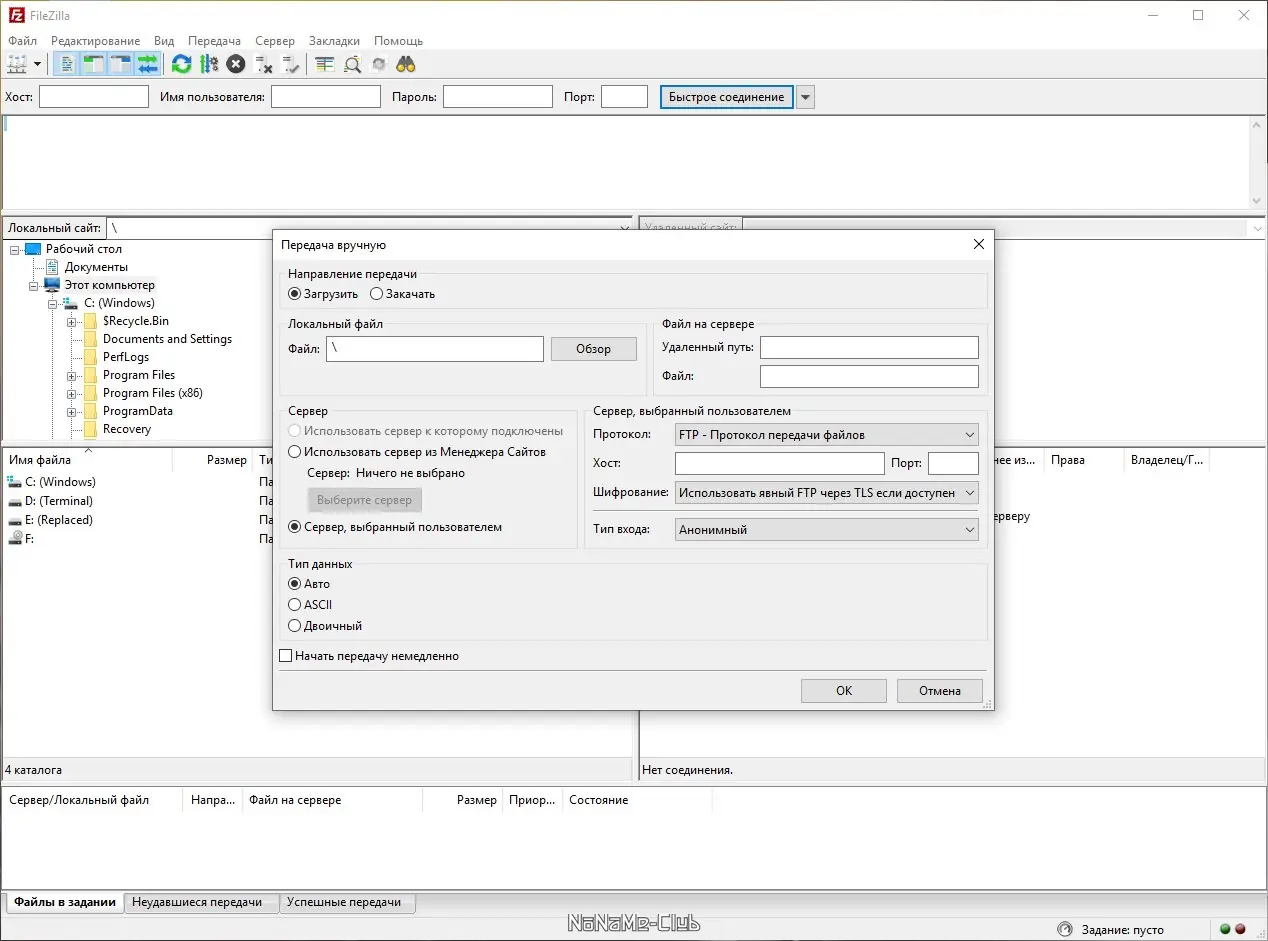Expand the ProgramData folder
Screen dimensions: 1268x941
(72, 411)
